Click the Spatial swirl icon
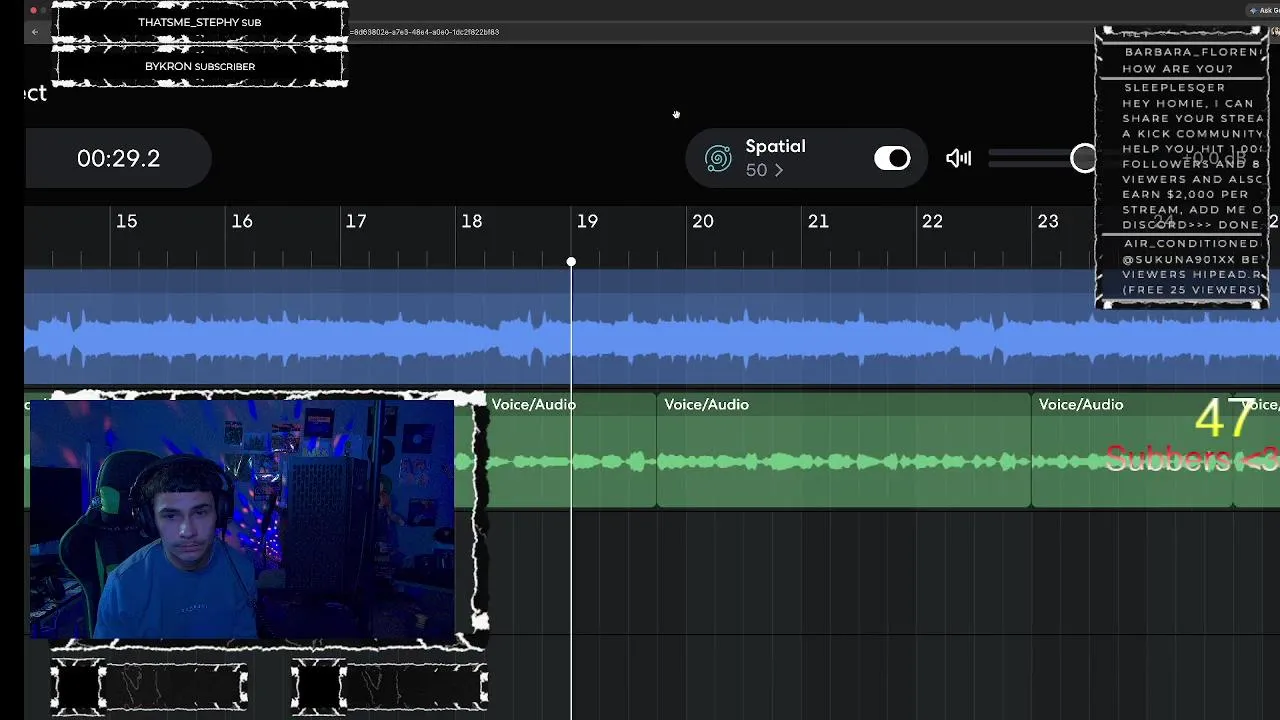 click(x=718, y=158)
